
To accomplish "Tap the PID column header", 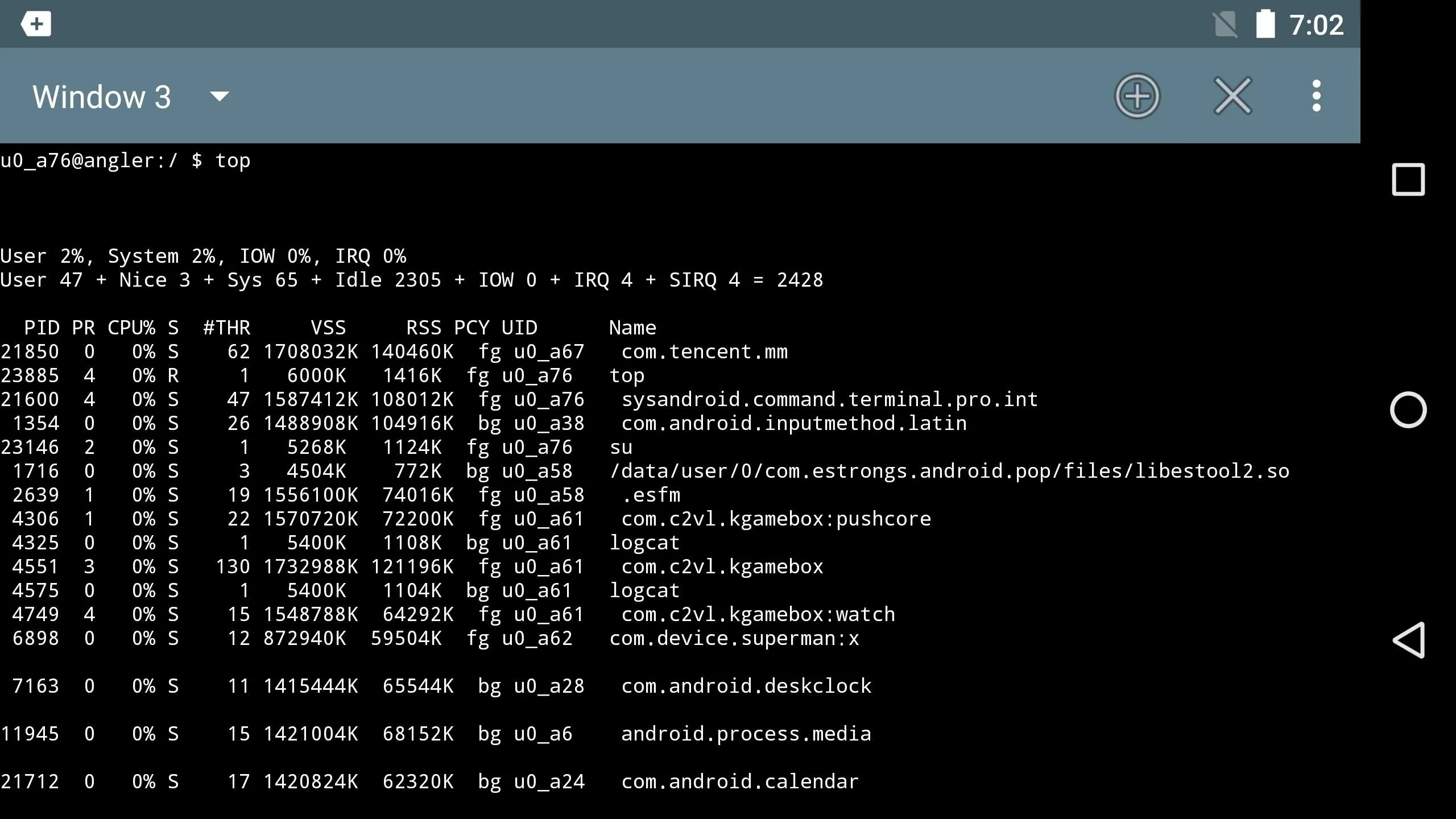I will 41,328.
